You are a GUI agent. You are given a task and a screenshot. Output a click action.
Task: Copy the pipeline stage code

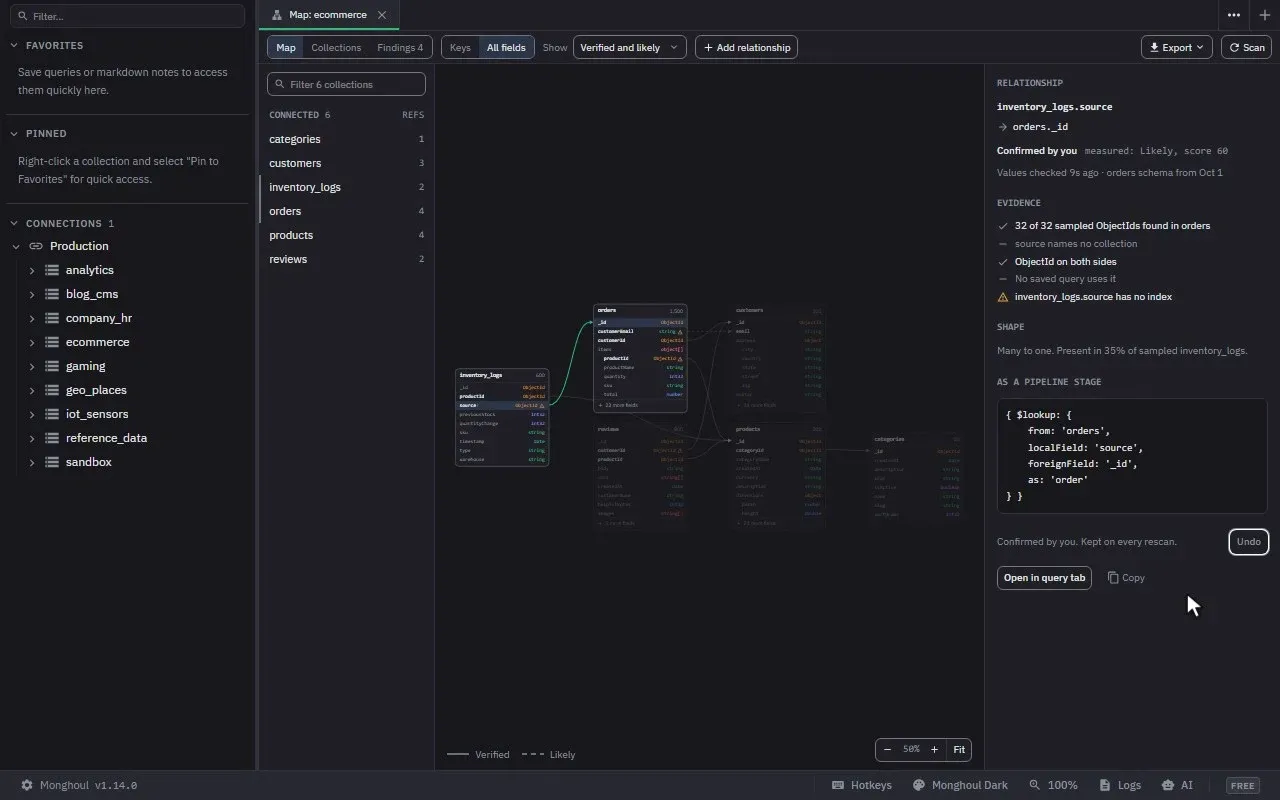click(x=1126, y=578)
